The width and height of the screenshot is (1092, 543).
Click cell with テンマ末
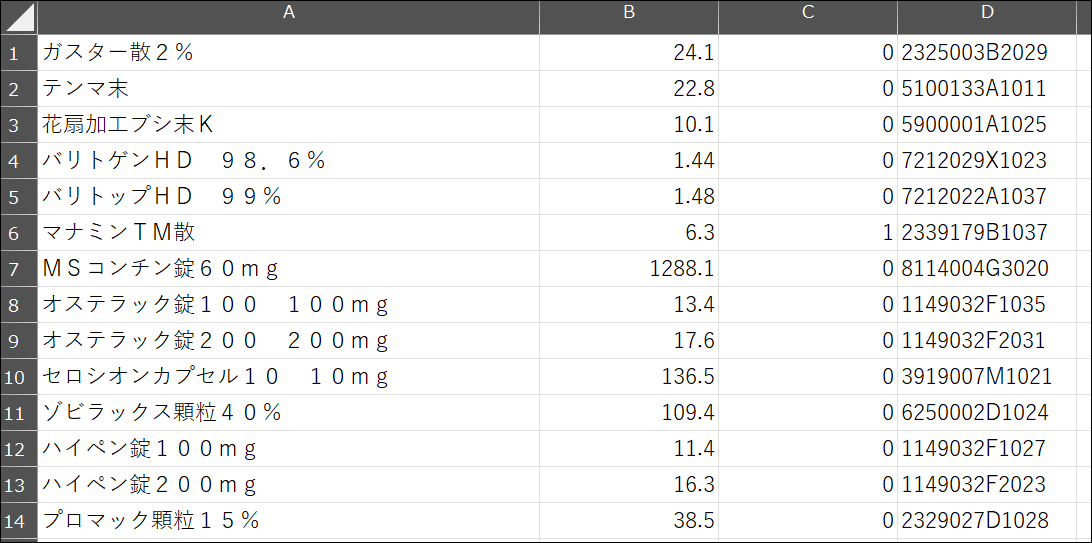coord(288,88)
